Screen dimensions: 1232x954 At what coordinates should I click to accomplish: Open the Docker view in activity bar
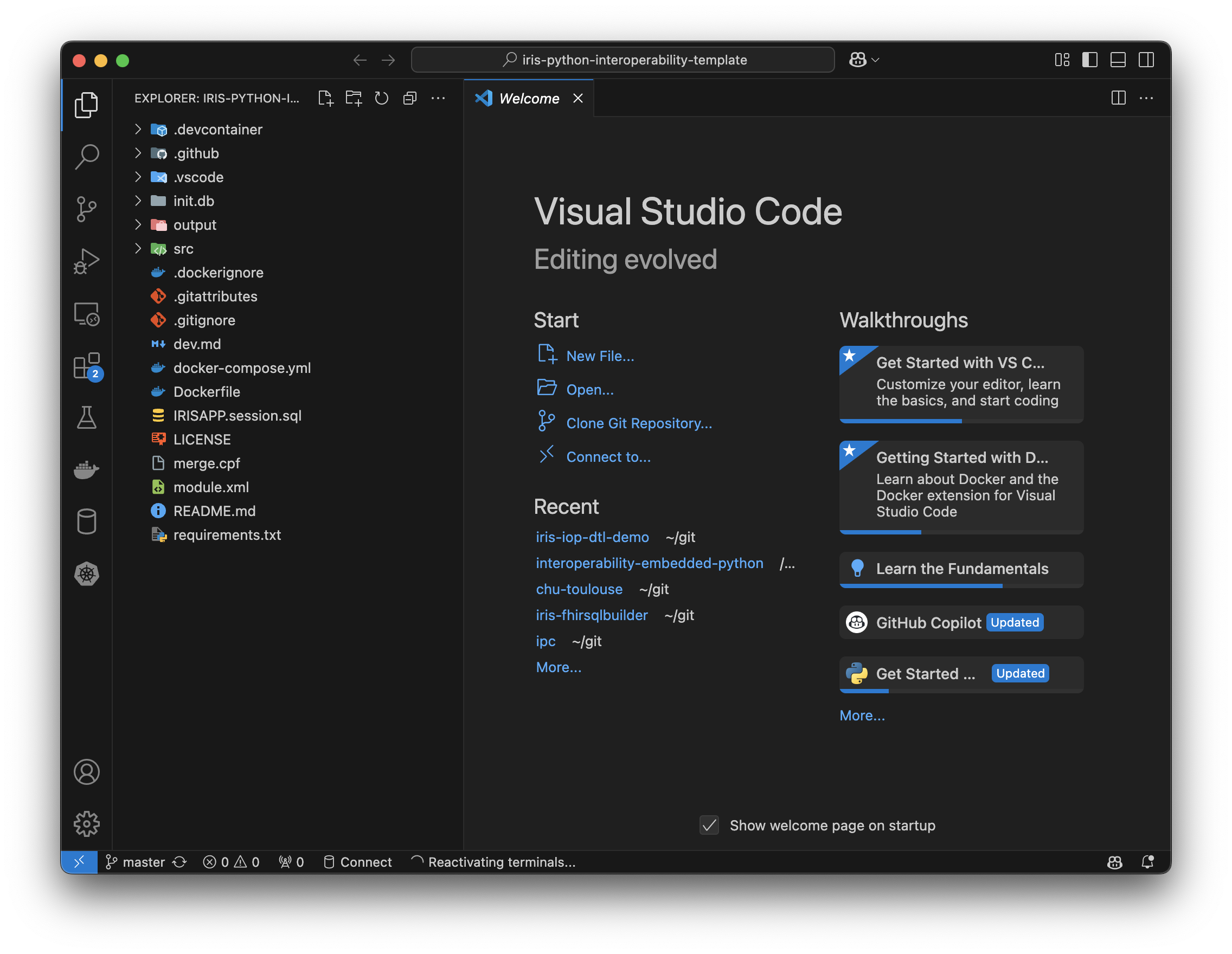click(x=86, y=469)
